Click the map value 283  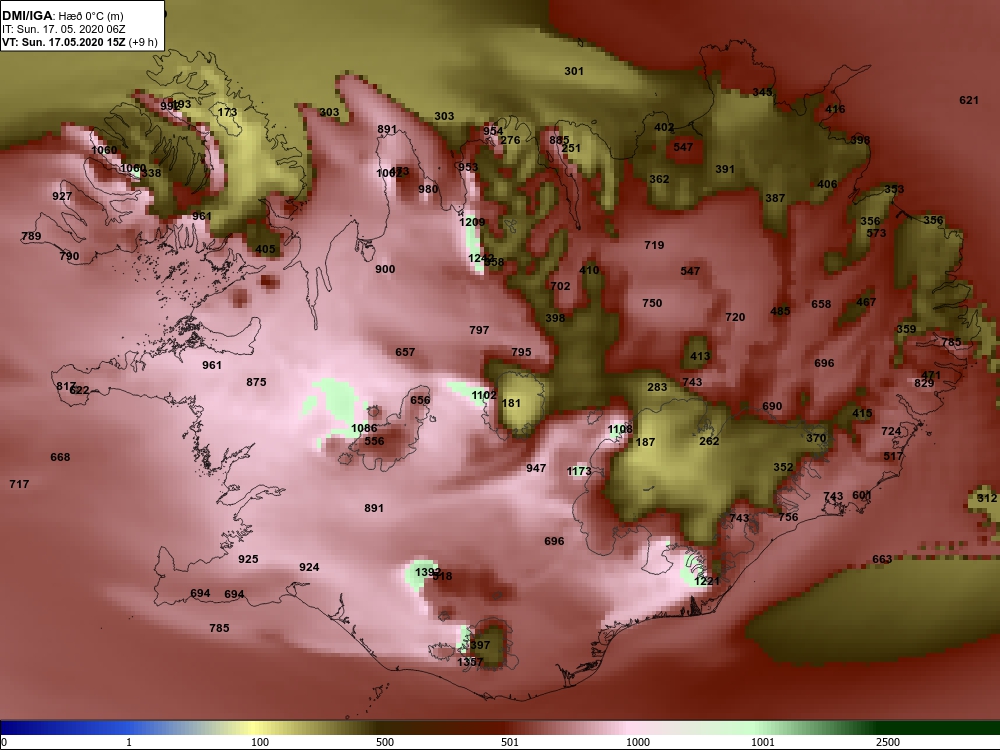[657, 386]
